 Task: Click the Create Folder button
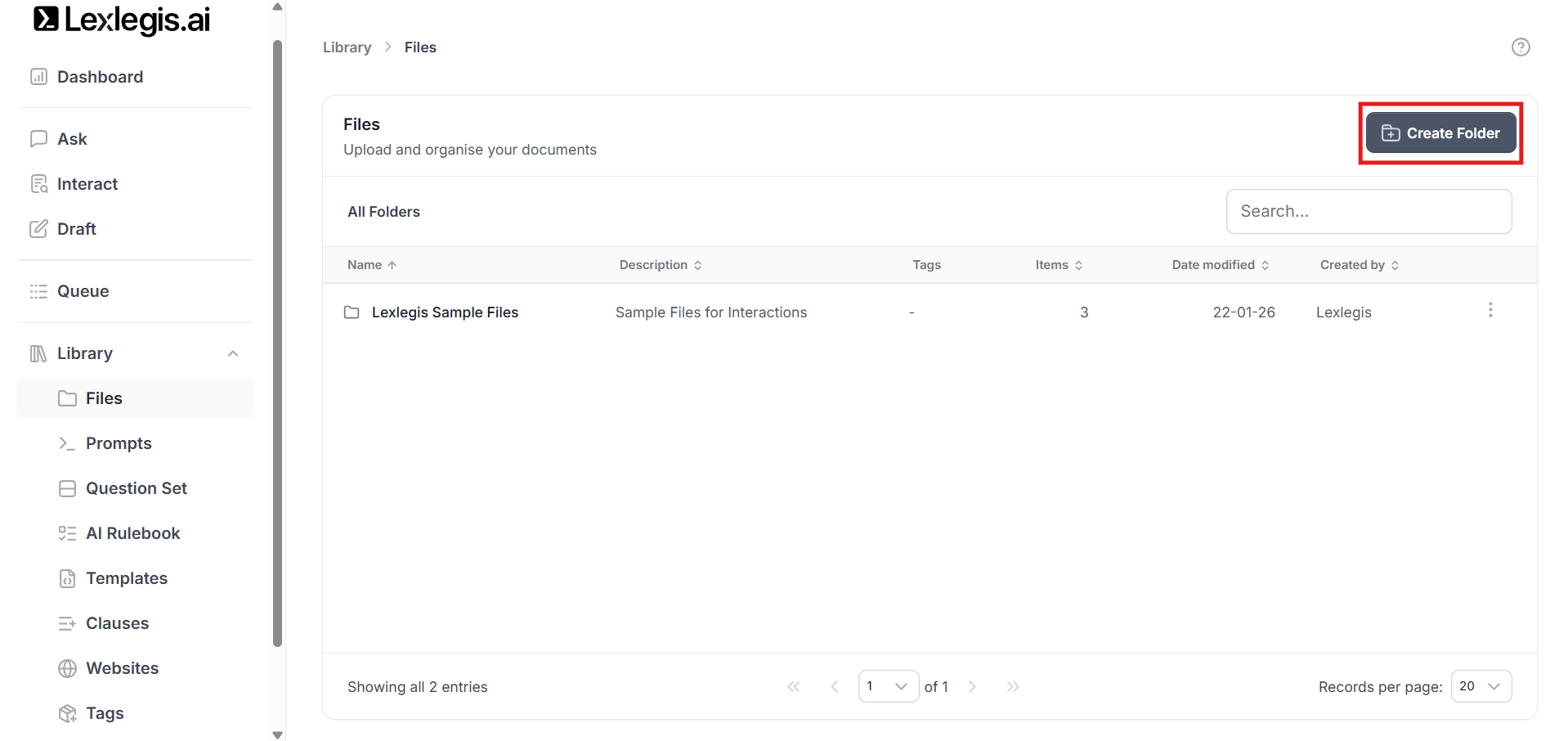point(1440,133)
